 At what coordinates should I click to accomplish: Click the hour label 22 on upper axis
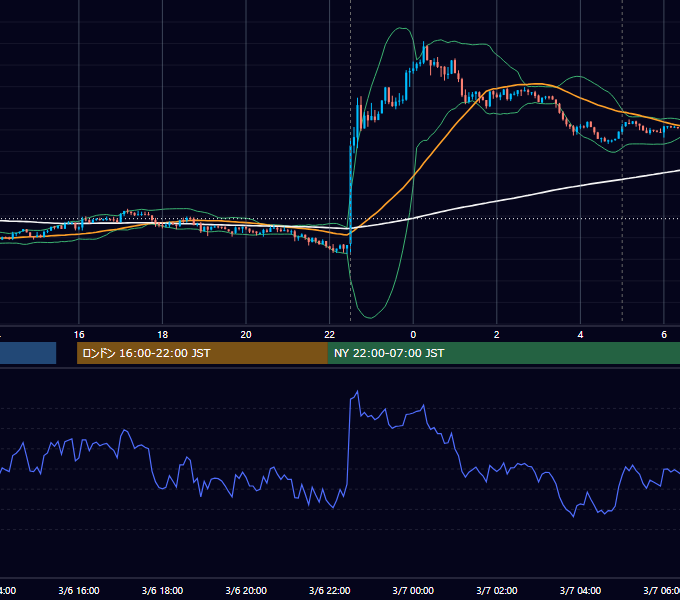coord(330,335)
